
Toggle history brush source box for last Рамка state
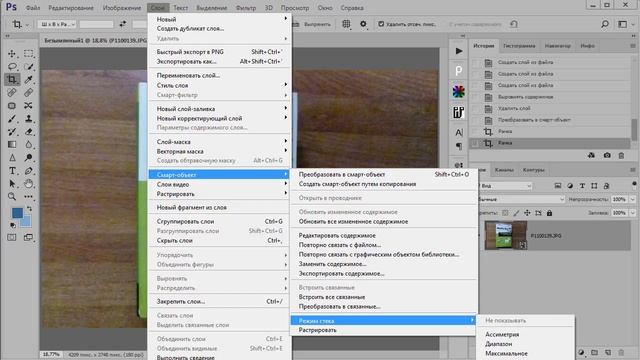475,143
